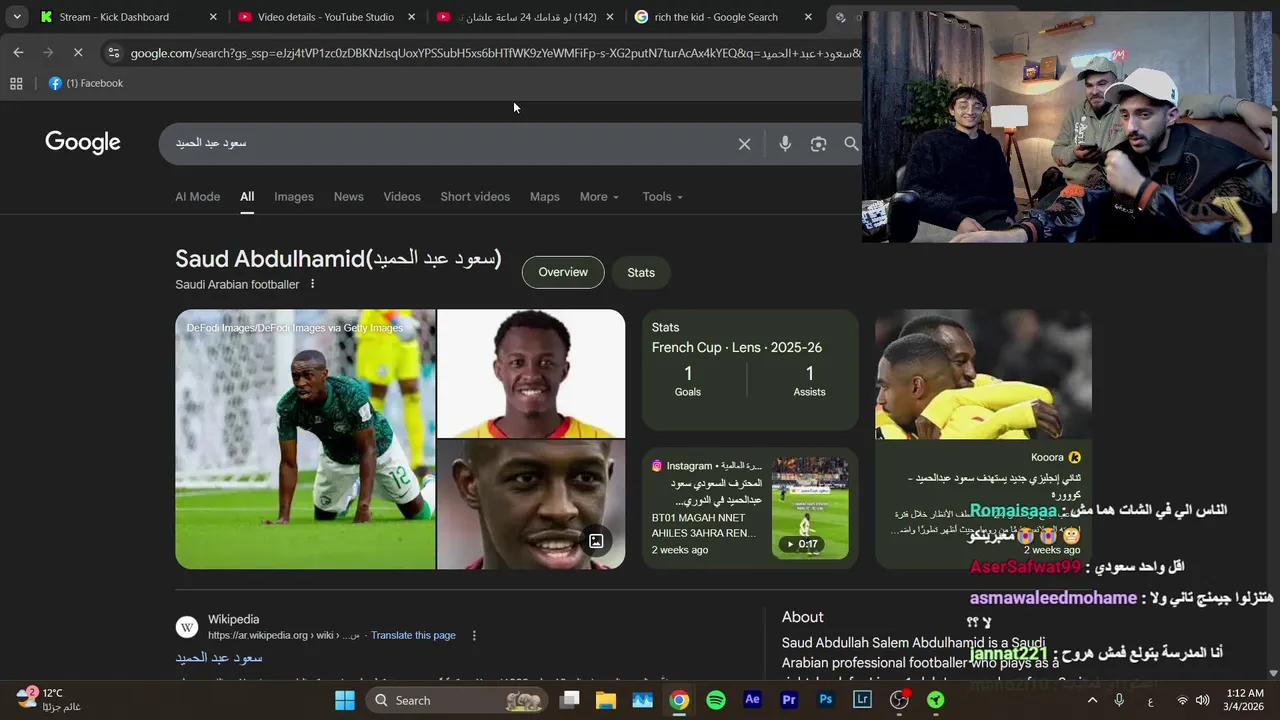Click the magnifier search icon
Viewport: 1280px width, 720px height.
pyautogui.click(x=851, y=144)
